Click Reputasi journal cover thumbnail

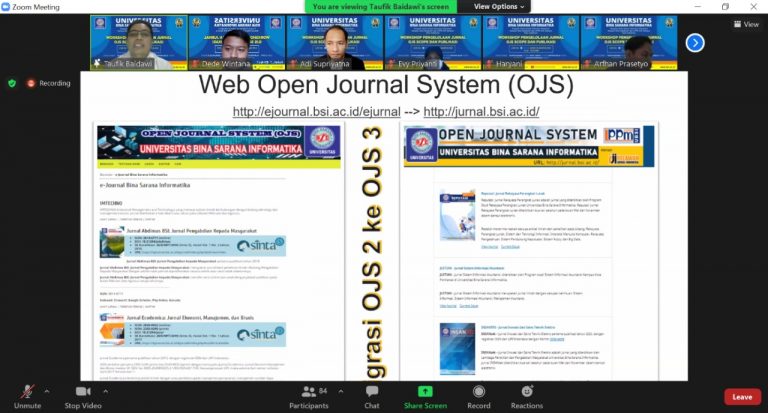[457, 216]
